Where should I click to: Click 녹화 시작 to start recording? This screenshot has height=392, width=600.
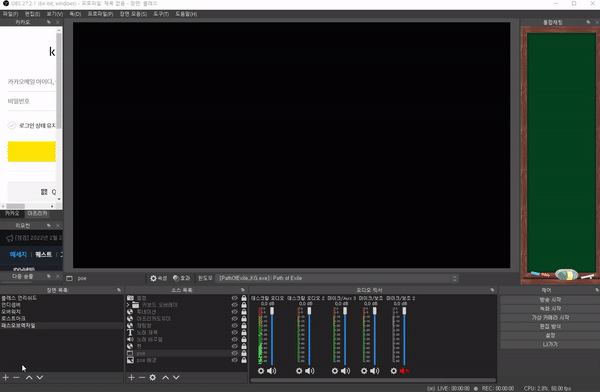pos(550,309)
